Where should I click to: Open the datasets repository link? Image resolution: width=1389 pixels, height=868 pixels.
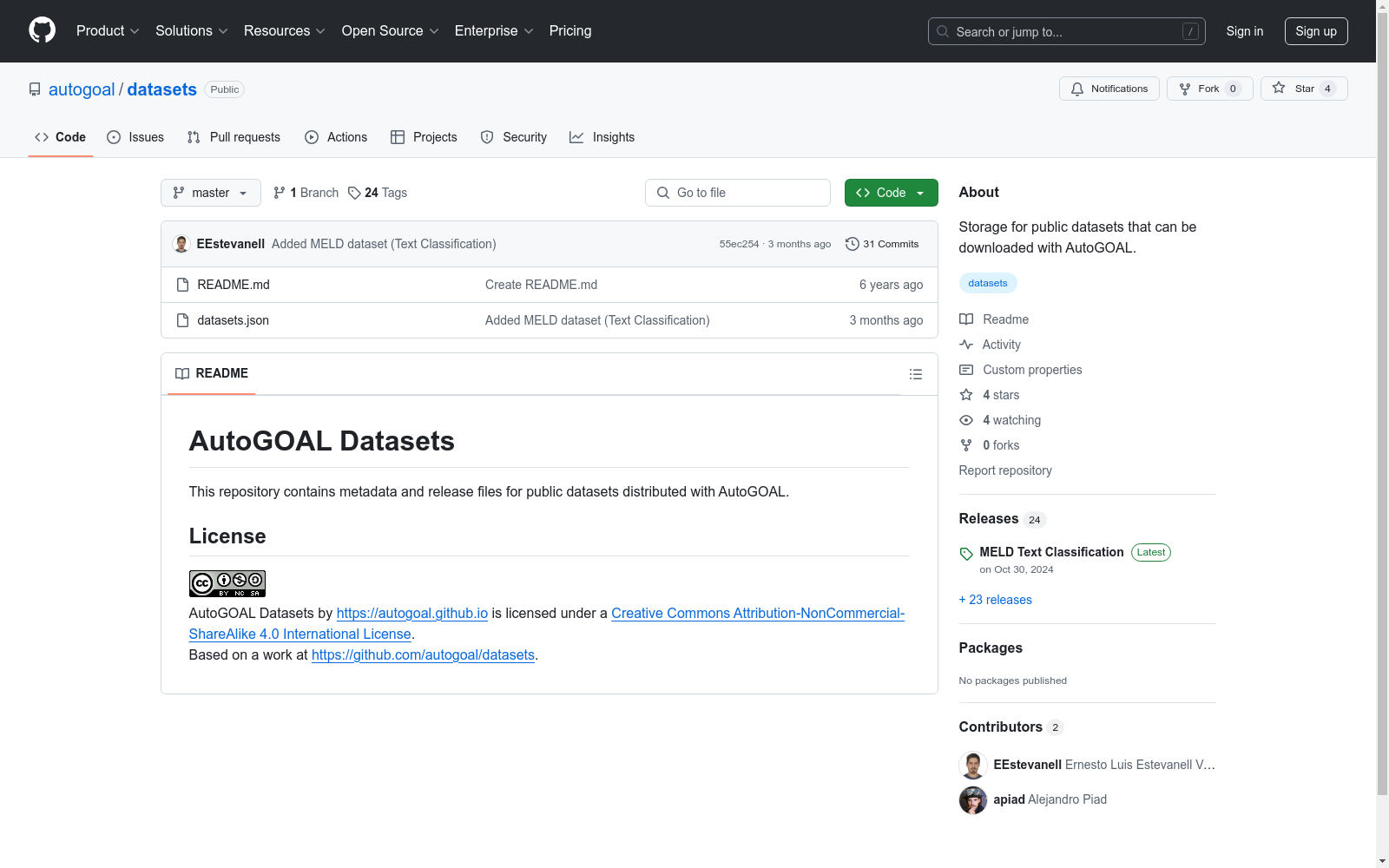162,89
